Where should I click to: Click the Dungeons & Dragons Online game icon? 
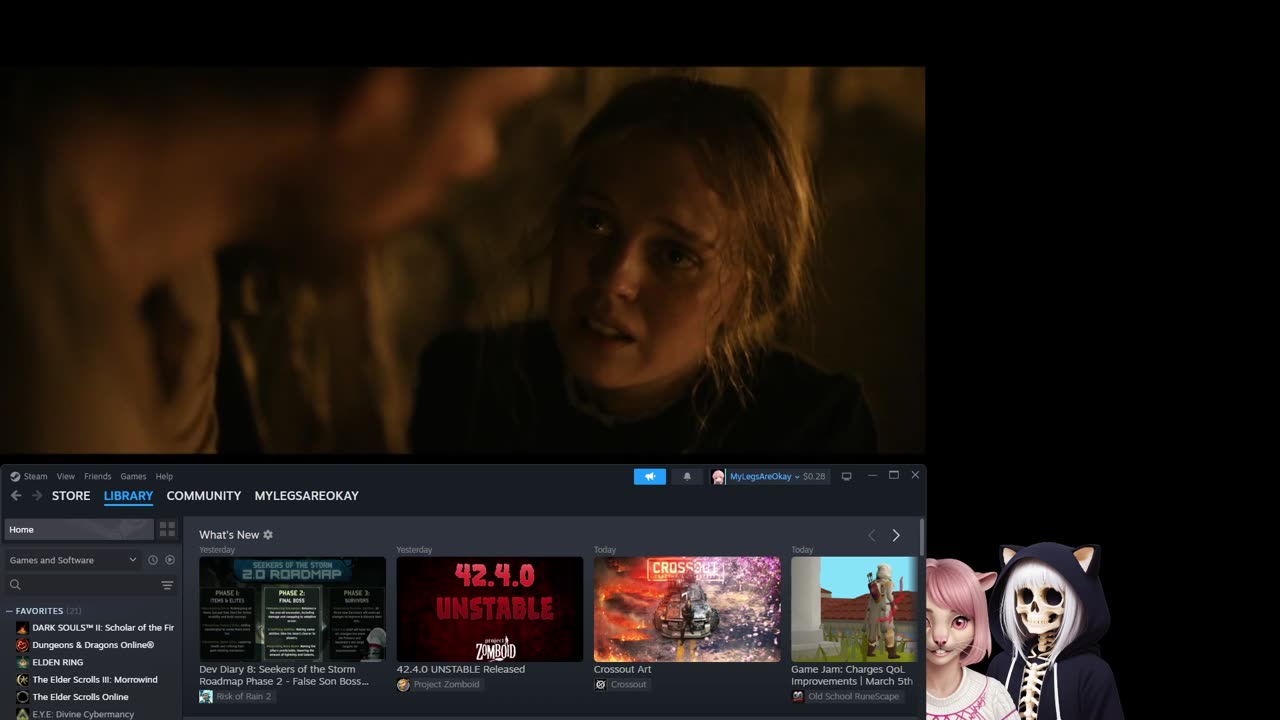click(22, 645)
